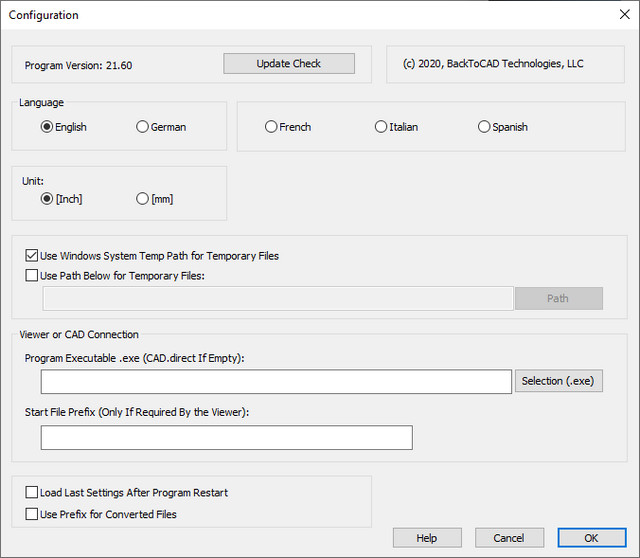
Task: Pick Spanish as the language
Action: (485, 127)
